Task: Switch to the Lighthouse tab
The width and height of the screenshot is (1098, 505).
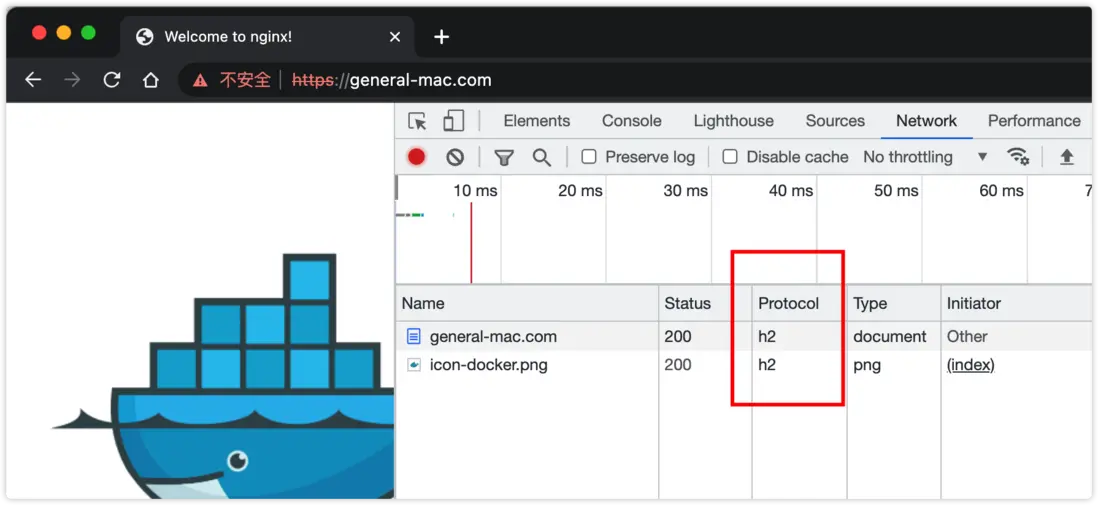Action: tap(733, 121)
